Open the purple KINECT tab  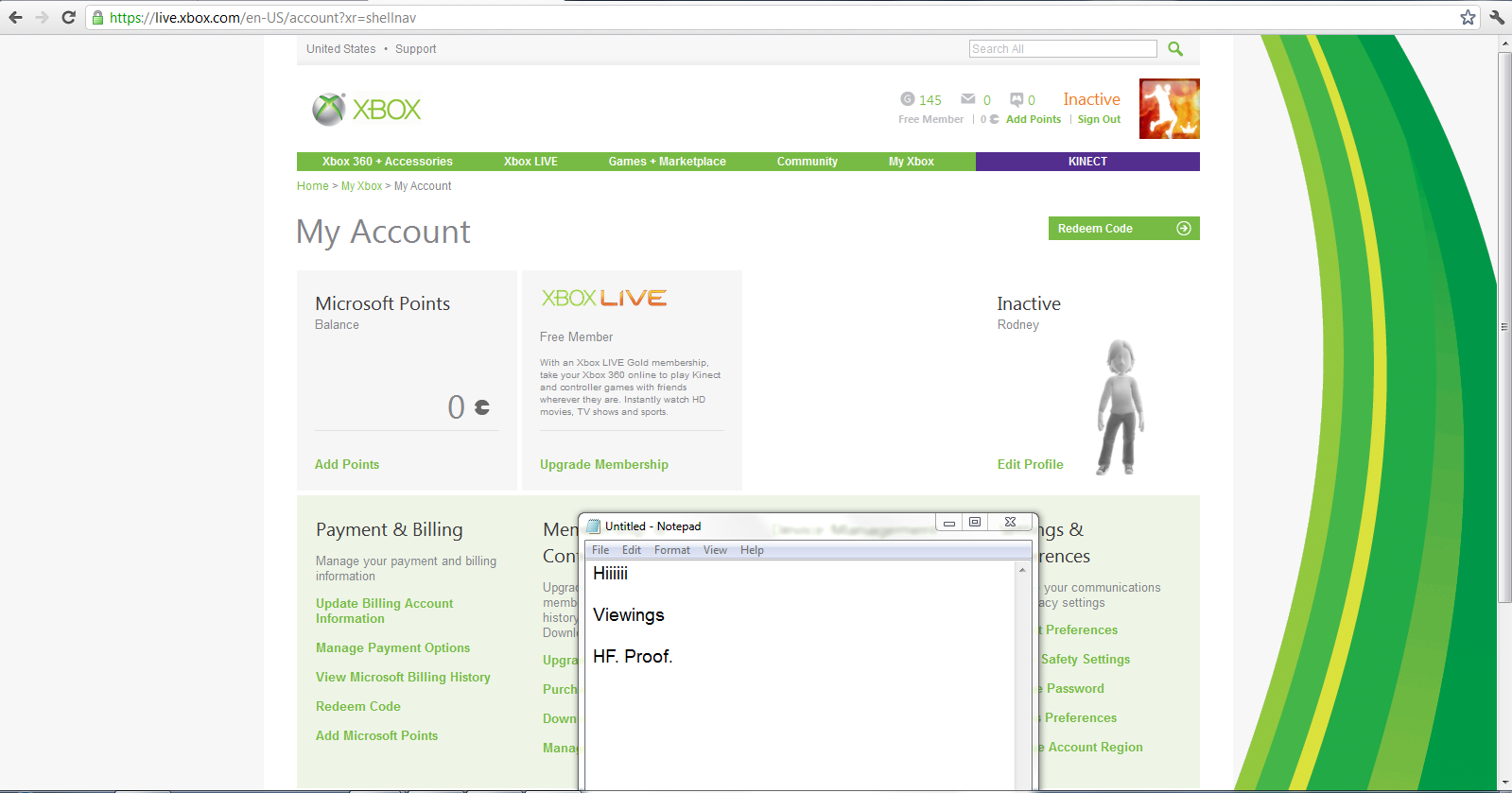(1087, 162)
